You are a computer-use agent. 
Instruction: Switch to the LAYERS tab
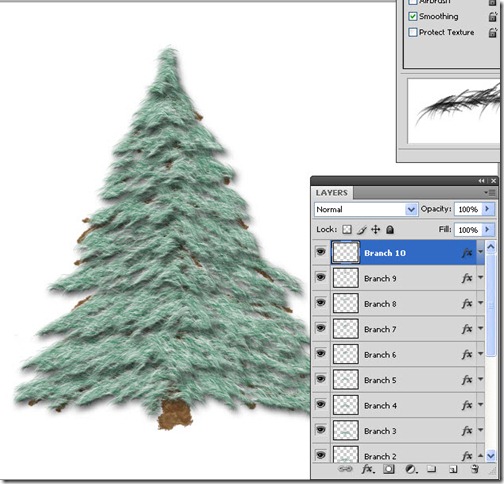click(332, 193)
